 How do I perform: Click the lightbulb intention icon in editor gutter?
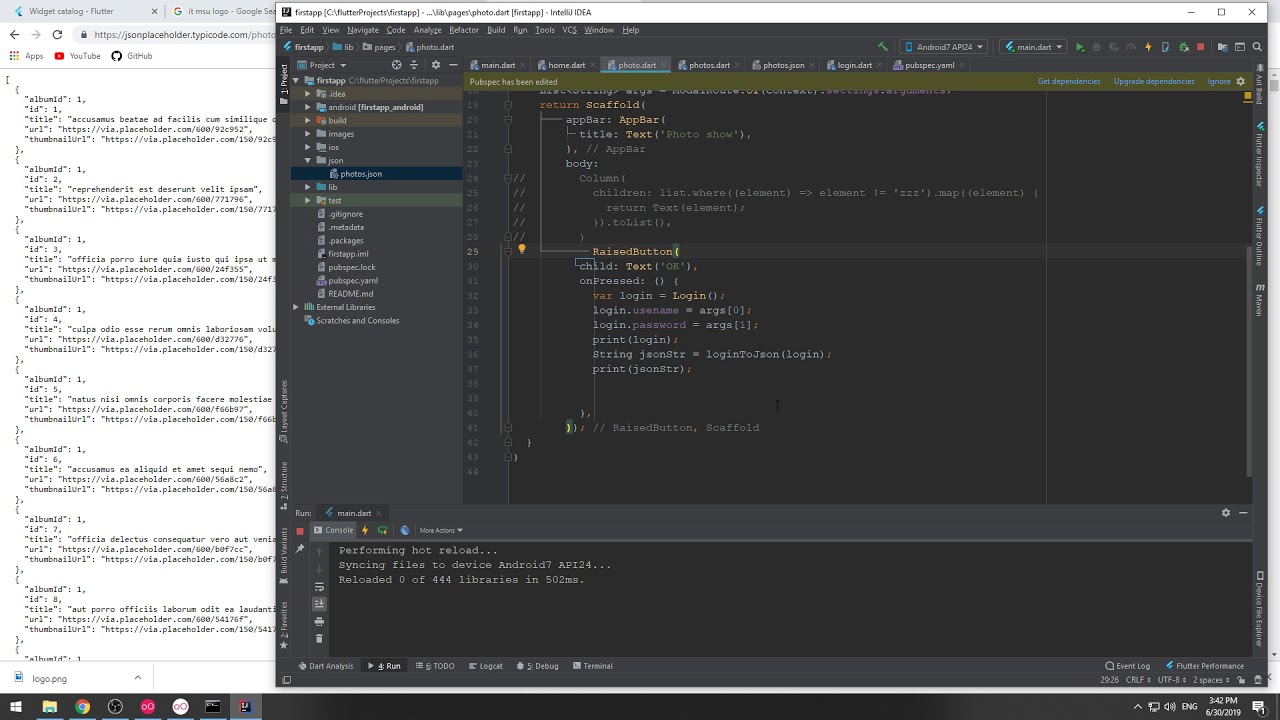521,250
